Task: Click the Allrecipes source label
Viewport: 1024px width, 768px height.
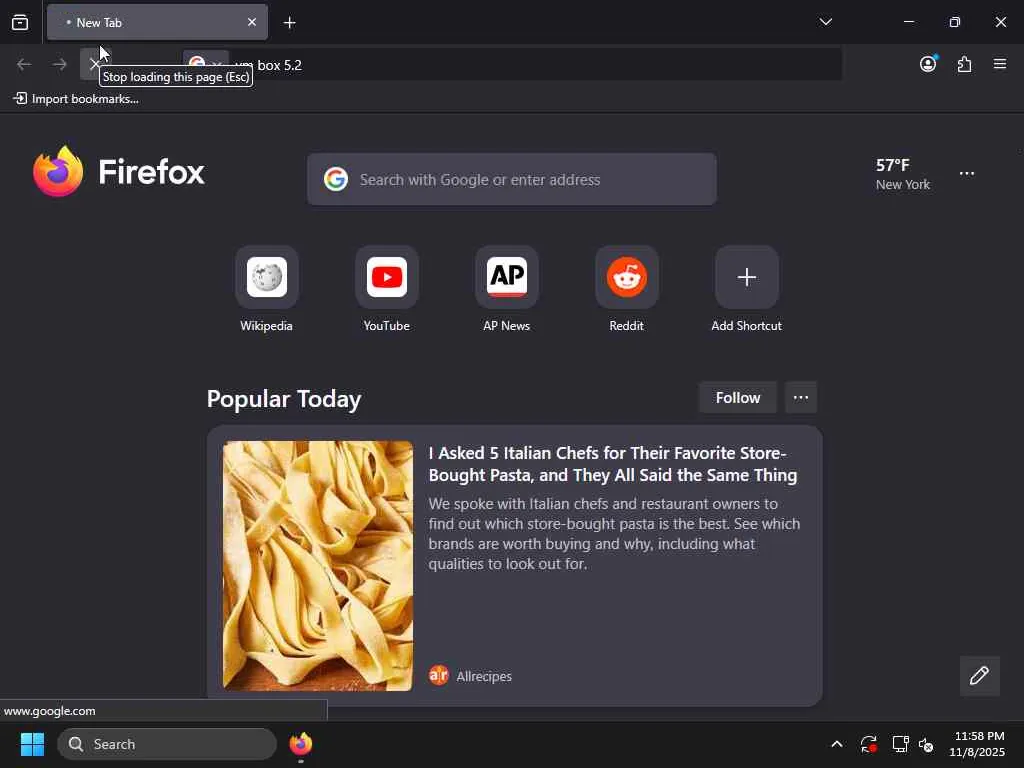Action: pos(484,677)
